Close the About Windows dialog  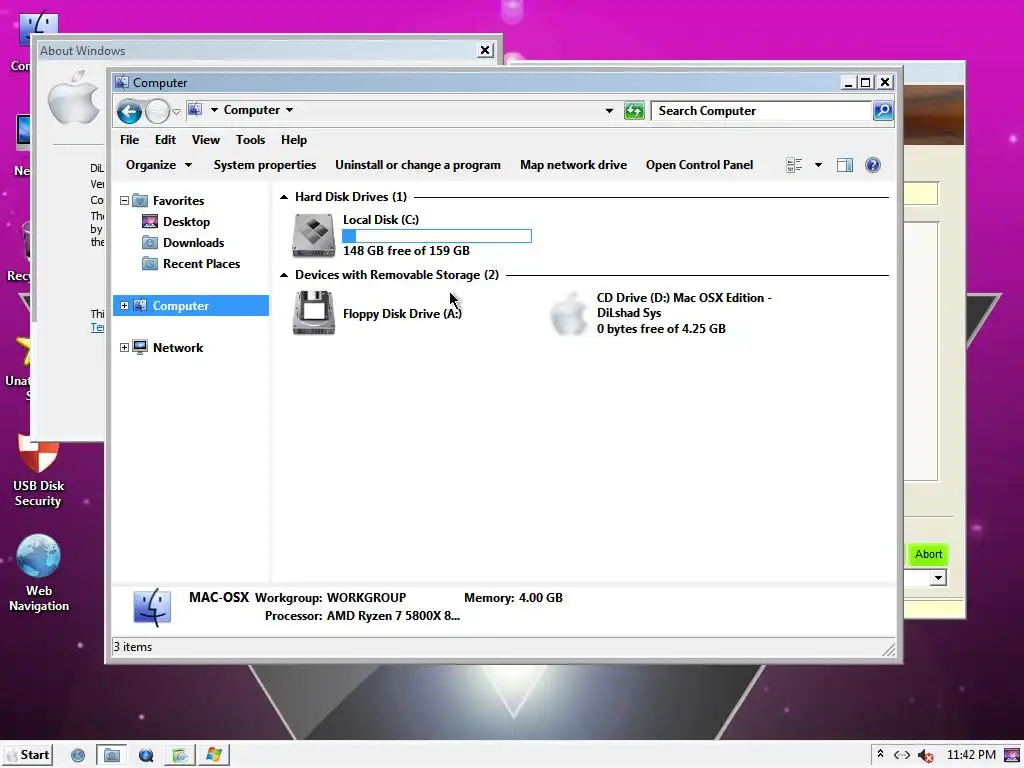[485, 50]
